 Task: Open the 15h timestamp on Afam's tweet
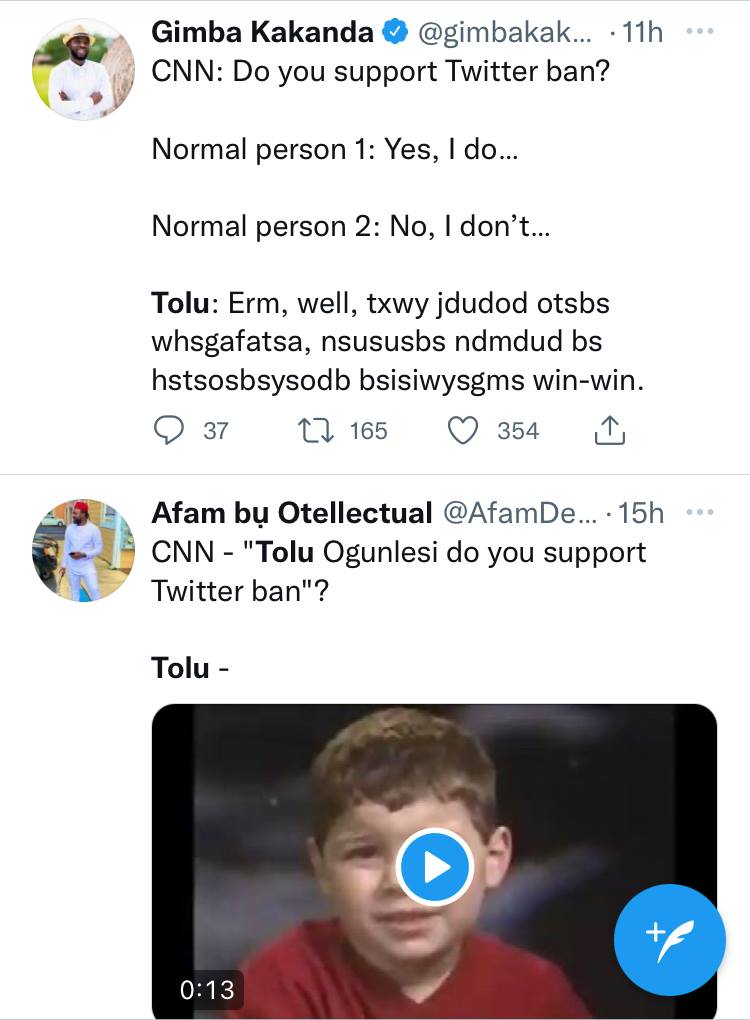(641, 513)
